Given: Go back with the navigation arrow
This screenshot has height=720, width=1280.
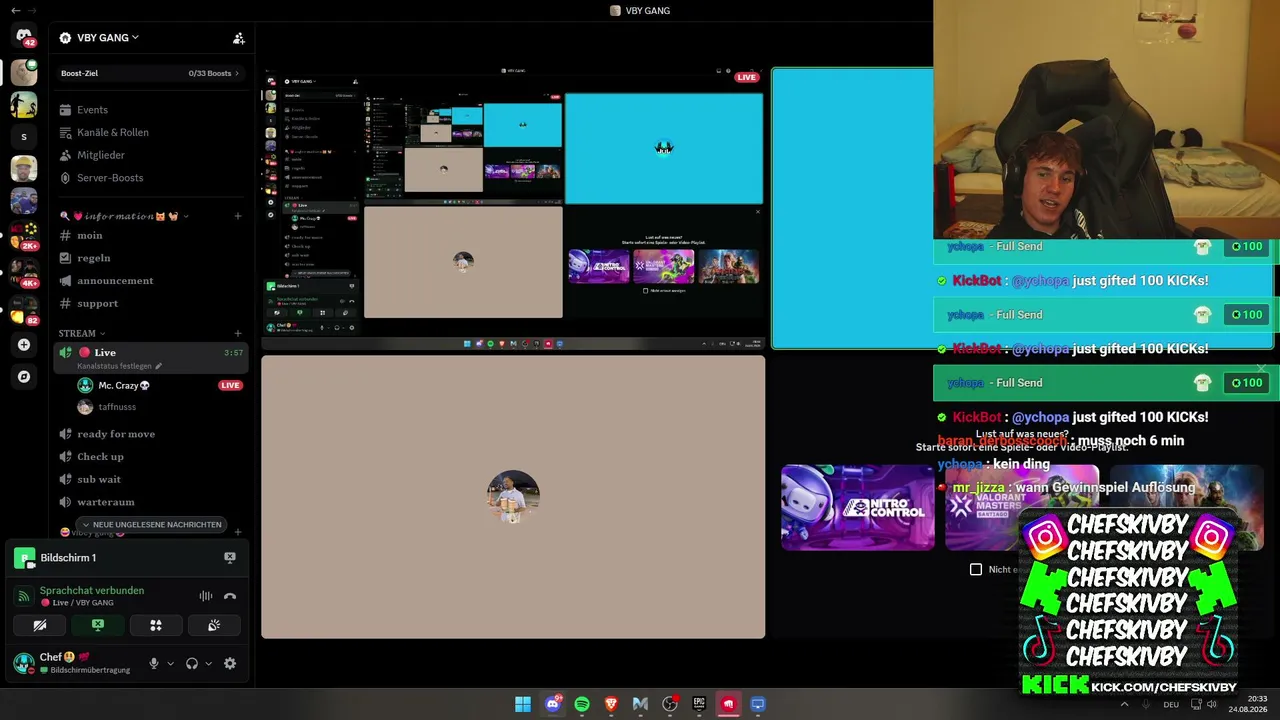Looking at the screenshot, I should [x=16, y=10].
